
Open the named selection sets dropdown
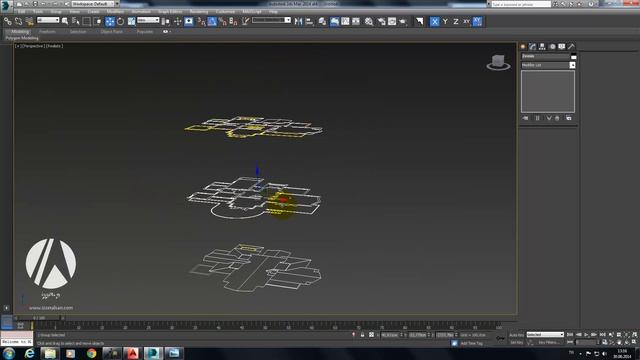[x=271, y=20]
